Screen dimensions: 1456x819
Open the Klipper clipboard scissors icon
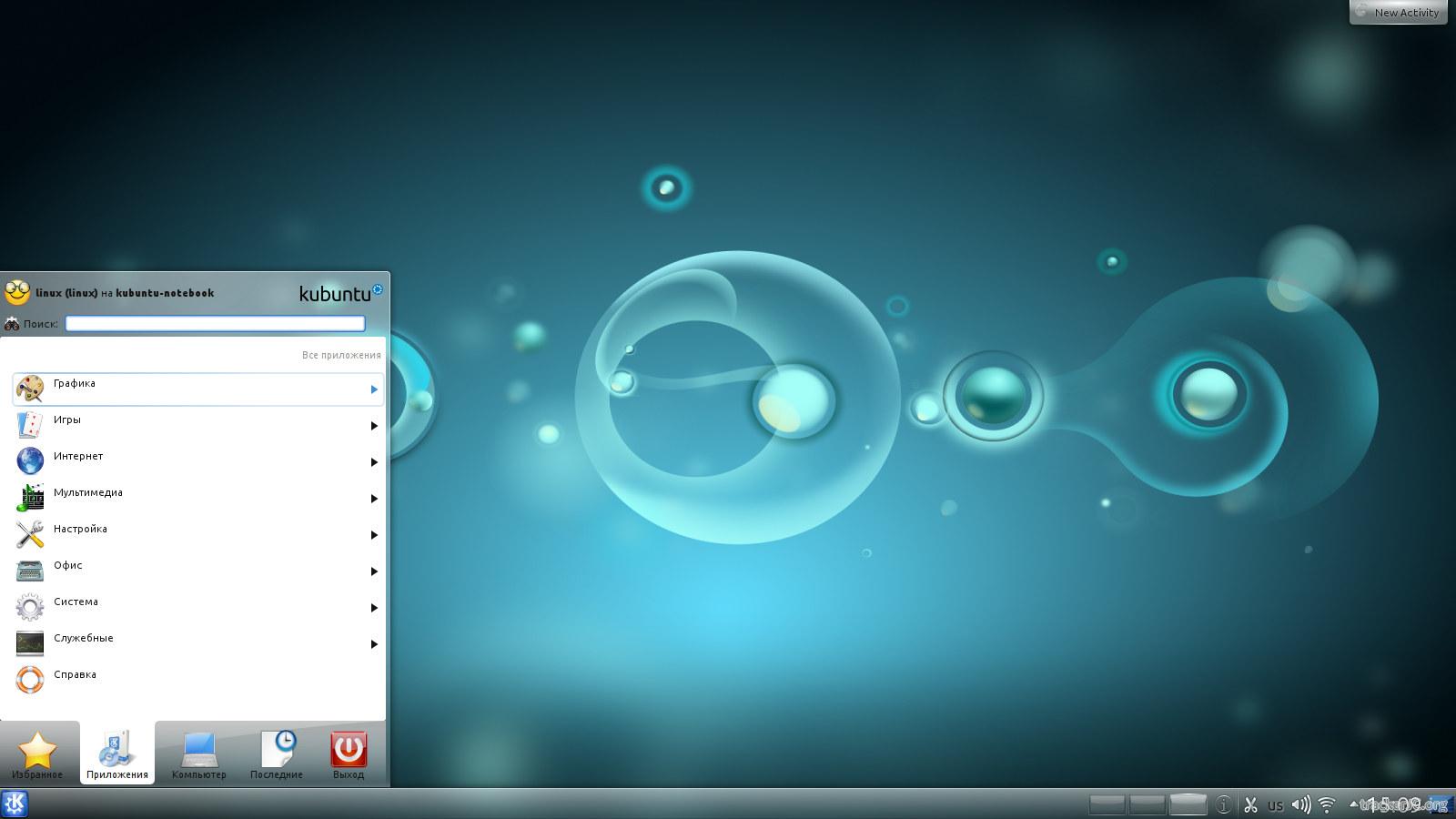(1250, 804)
